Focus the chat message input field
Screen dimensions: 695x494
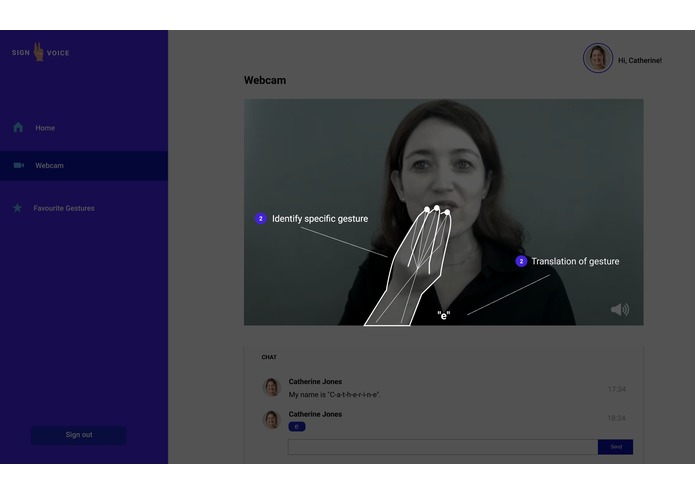pos(443,447)
